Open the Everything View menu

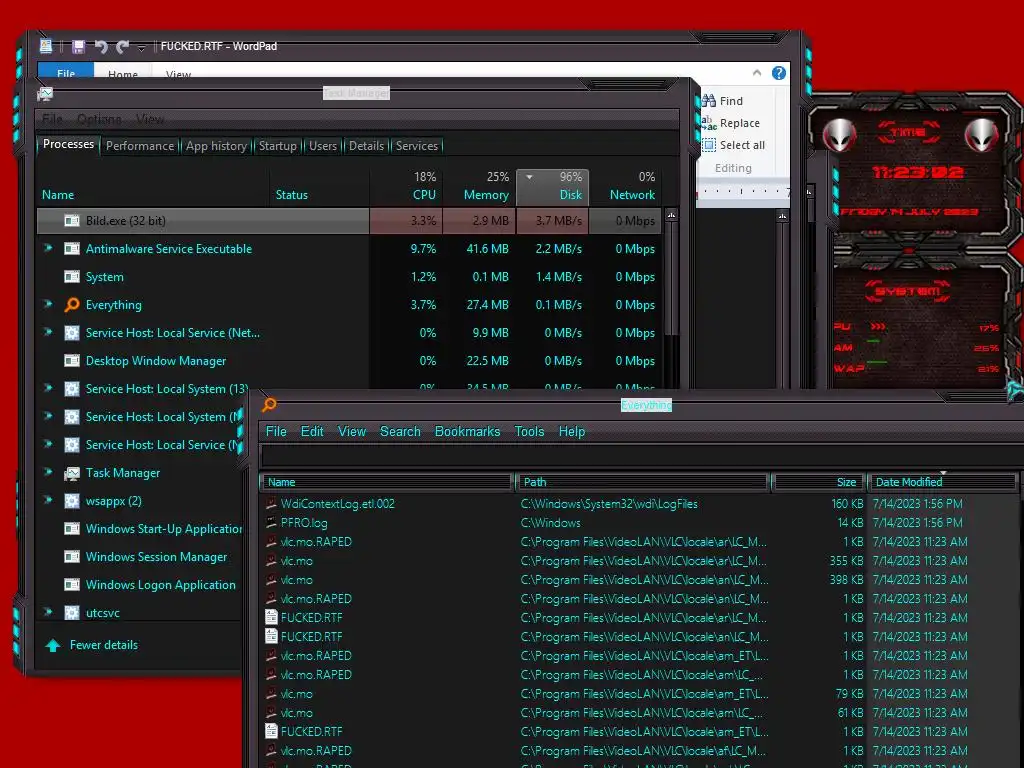[352, 431]
